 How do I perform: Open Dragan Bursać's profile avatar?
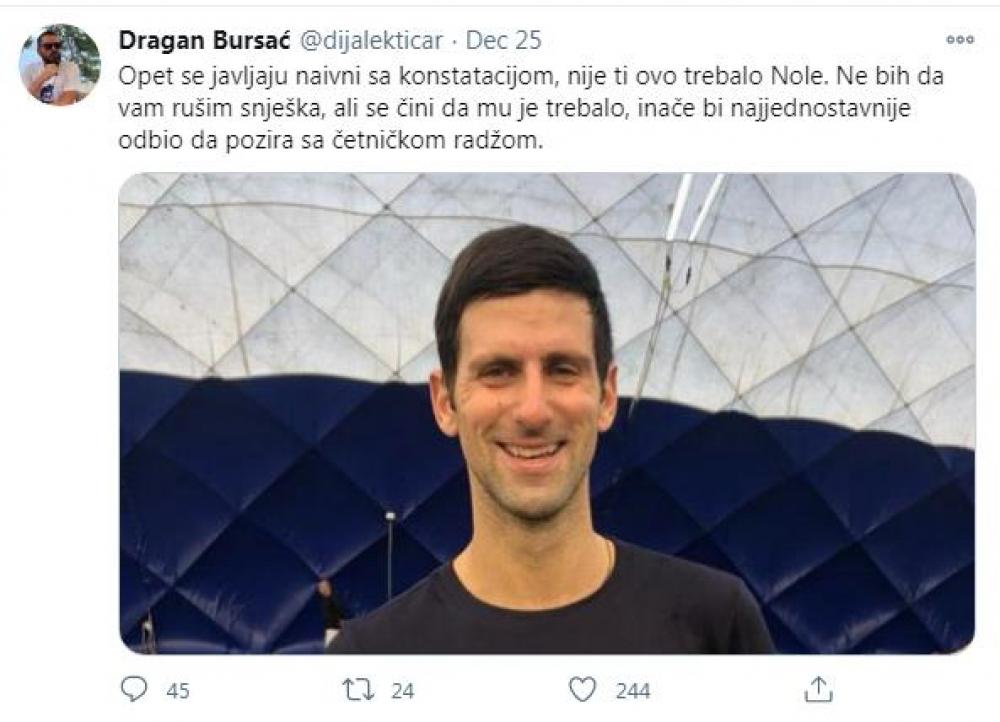[x=60, y=64]
